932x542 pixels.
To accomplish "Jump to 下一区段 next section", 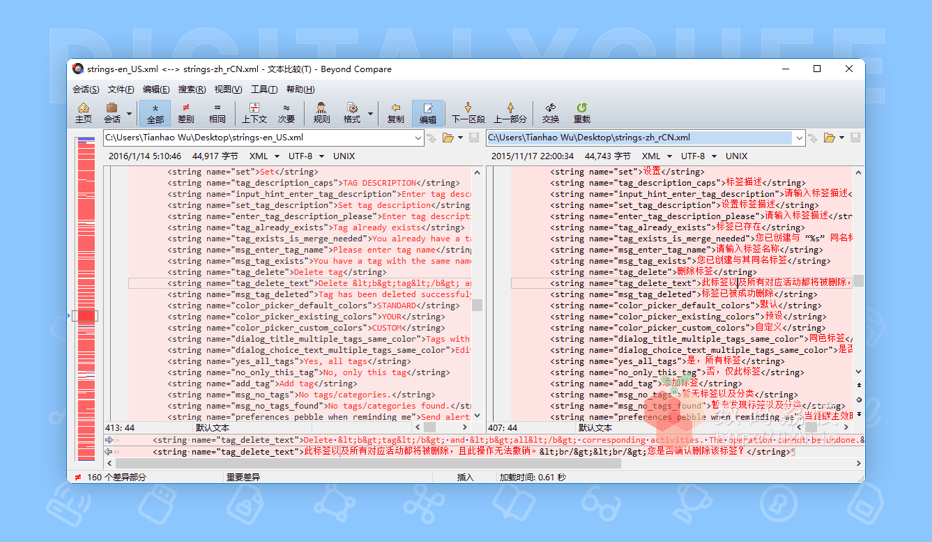I will 468,112.
